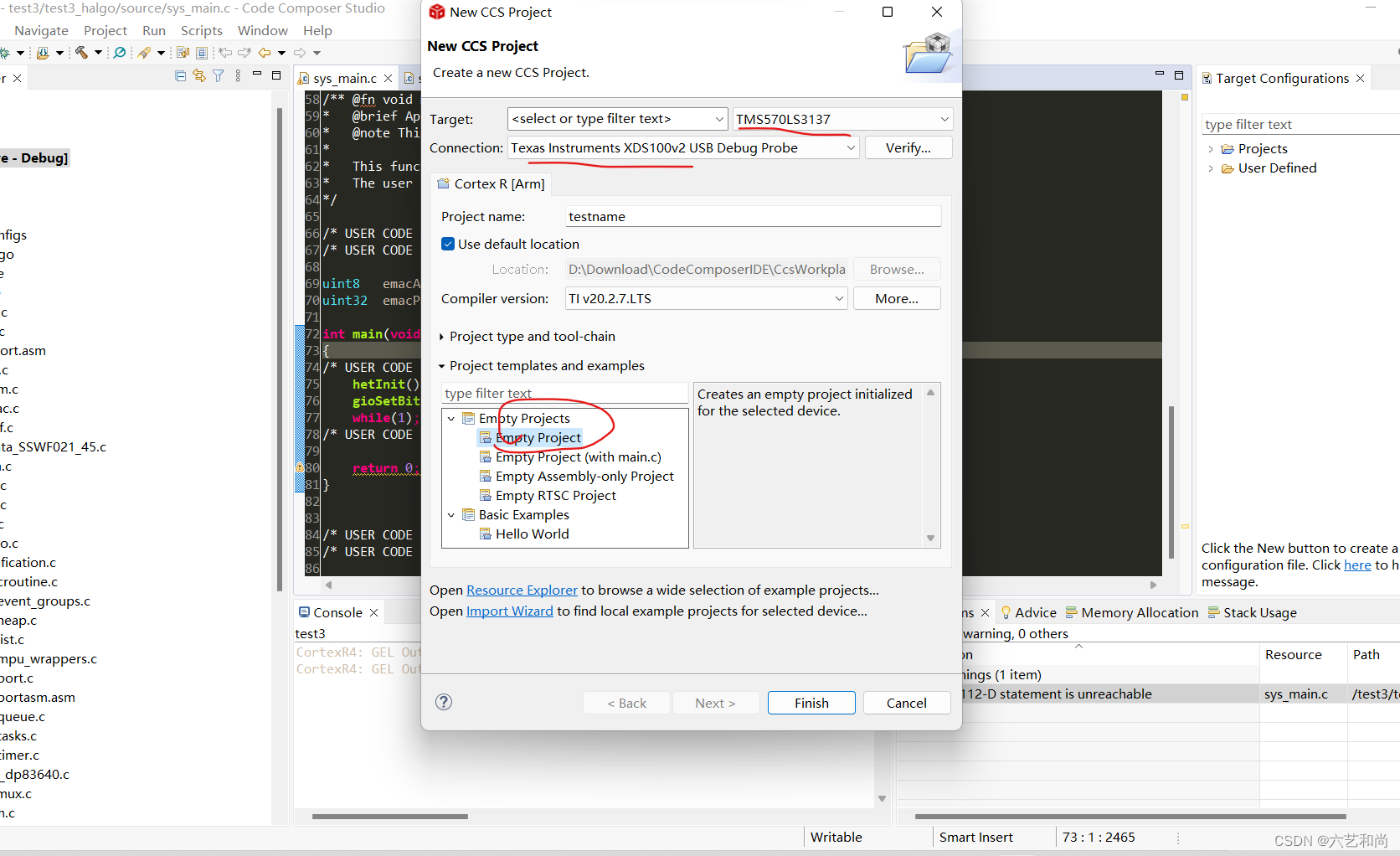Open the Project menu

106,31
